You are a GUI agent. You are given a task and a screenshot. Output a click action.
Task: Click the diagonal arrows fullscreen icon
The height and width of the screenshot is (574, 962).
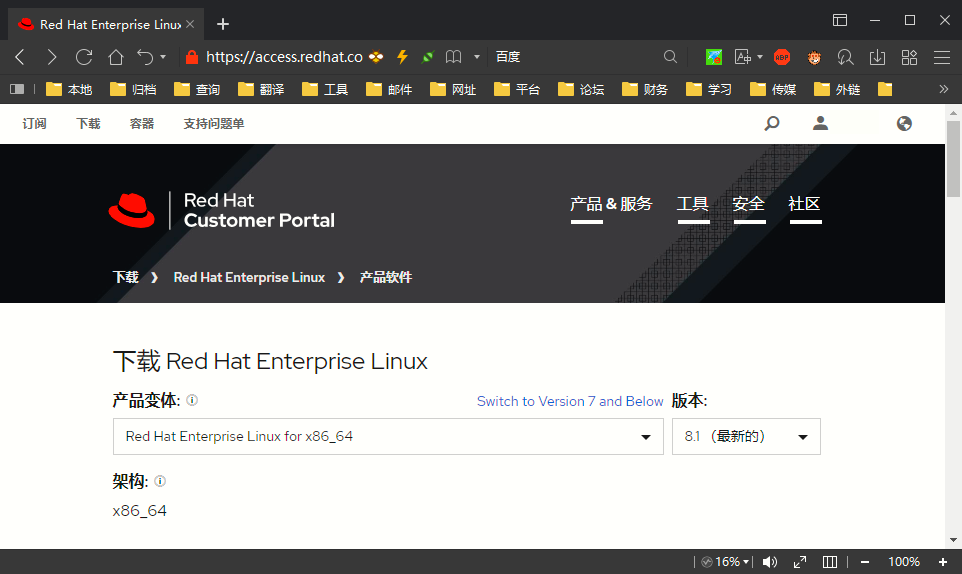coord(800,562)
